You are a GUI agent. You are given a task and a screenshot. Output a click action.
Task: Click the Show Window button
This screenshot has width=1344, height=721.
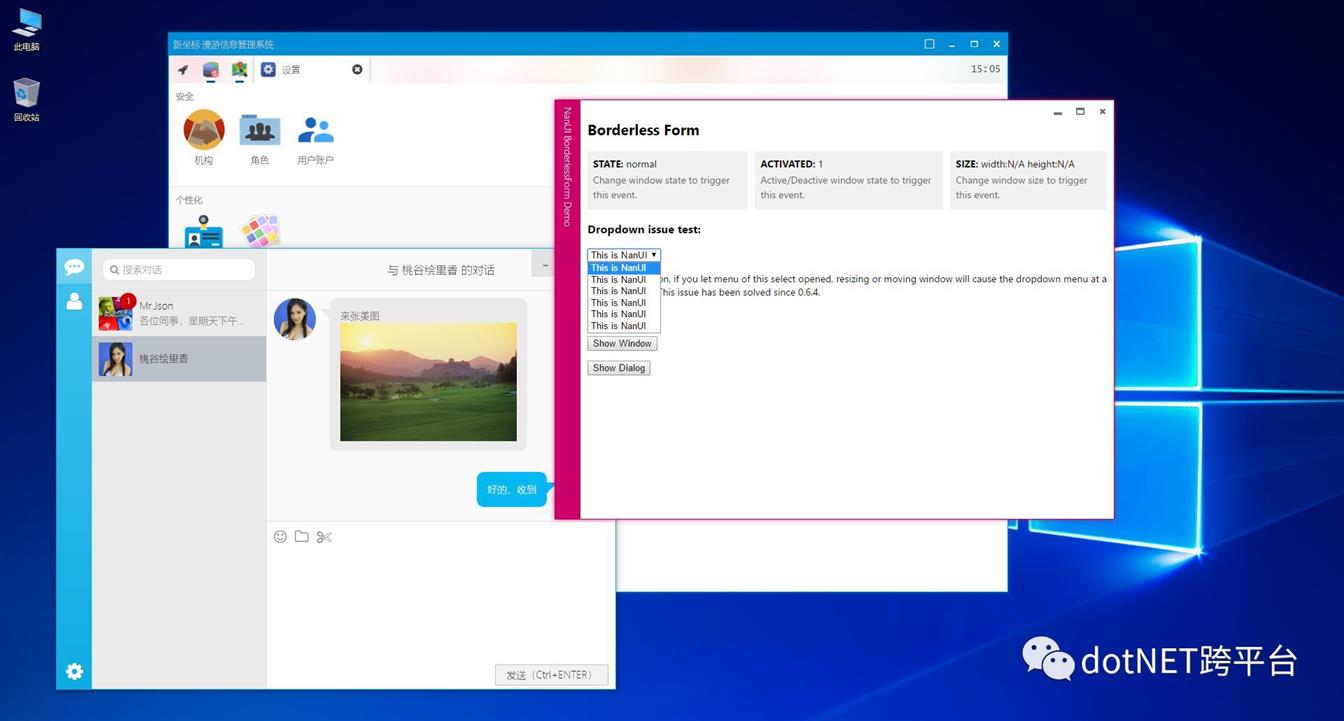622,343
